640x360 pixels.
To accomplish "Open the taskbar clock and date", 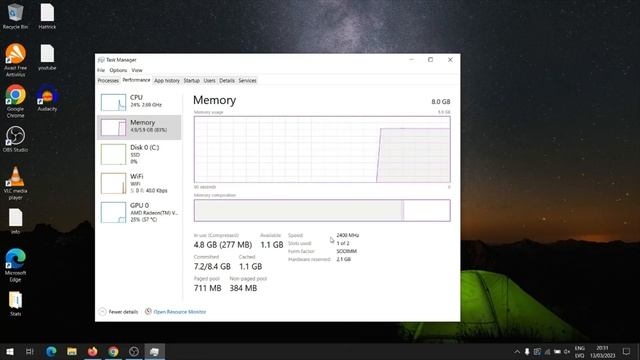I will click(602, 351).
